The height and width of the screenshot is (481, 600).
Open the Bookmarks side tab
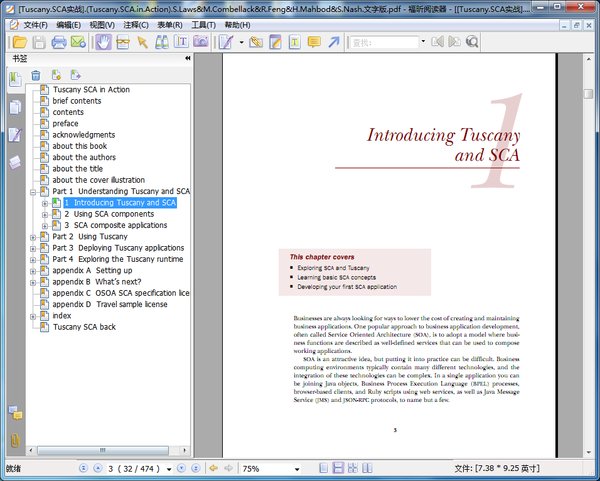coord(15,79)
